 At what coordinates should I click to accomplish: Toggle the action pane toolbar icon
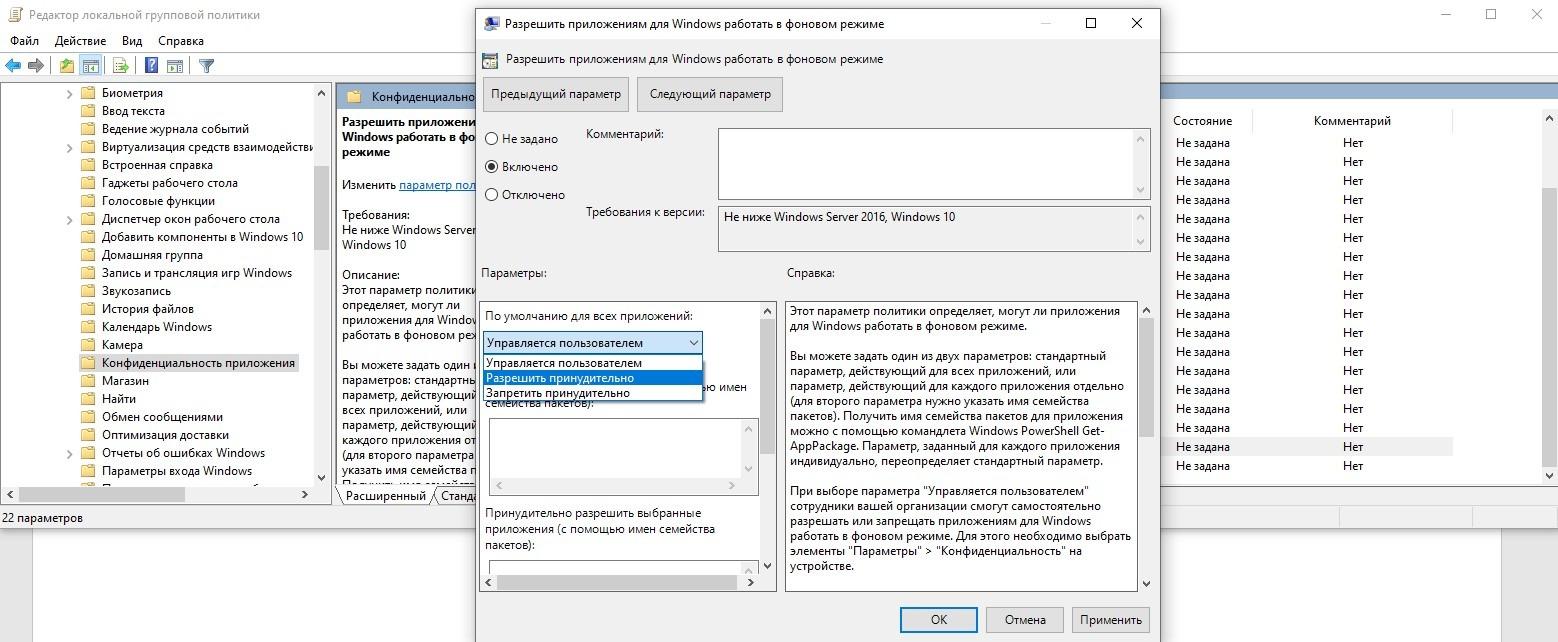(x=175, y=66)
